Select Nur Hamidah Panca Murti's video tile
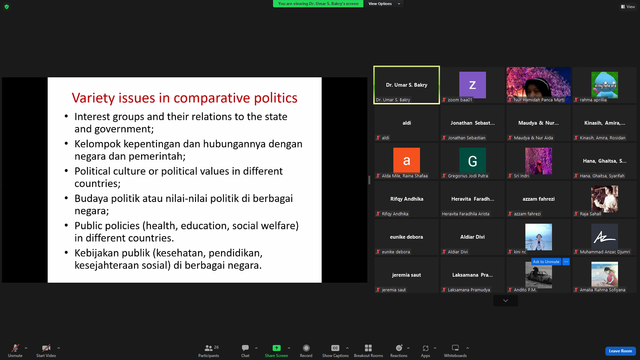The width and height of the screenshot is (640, 360). 538,85
